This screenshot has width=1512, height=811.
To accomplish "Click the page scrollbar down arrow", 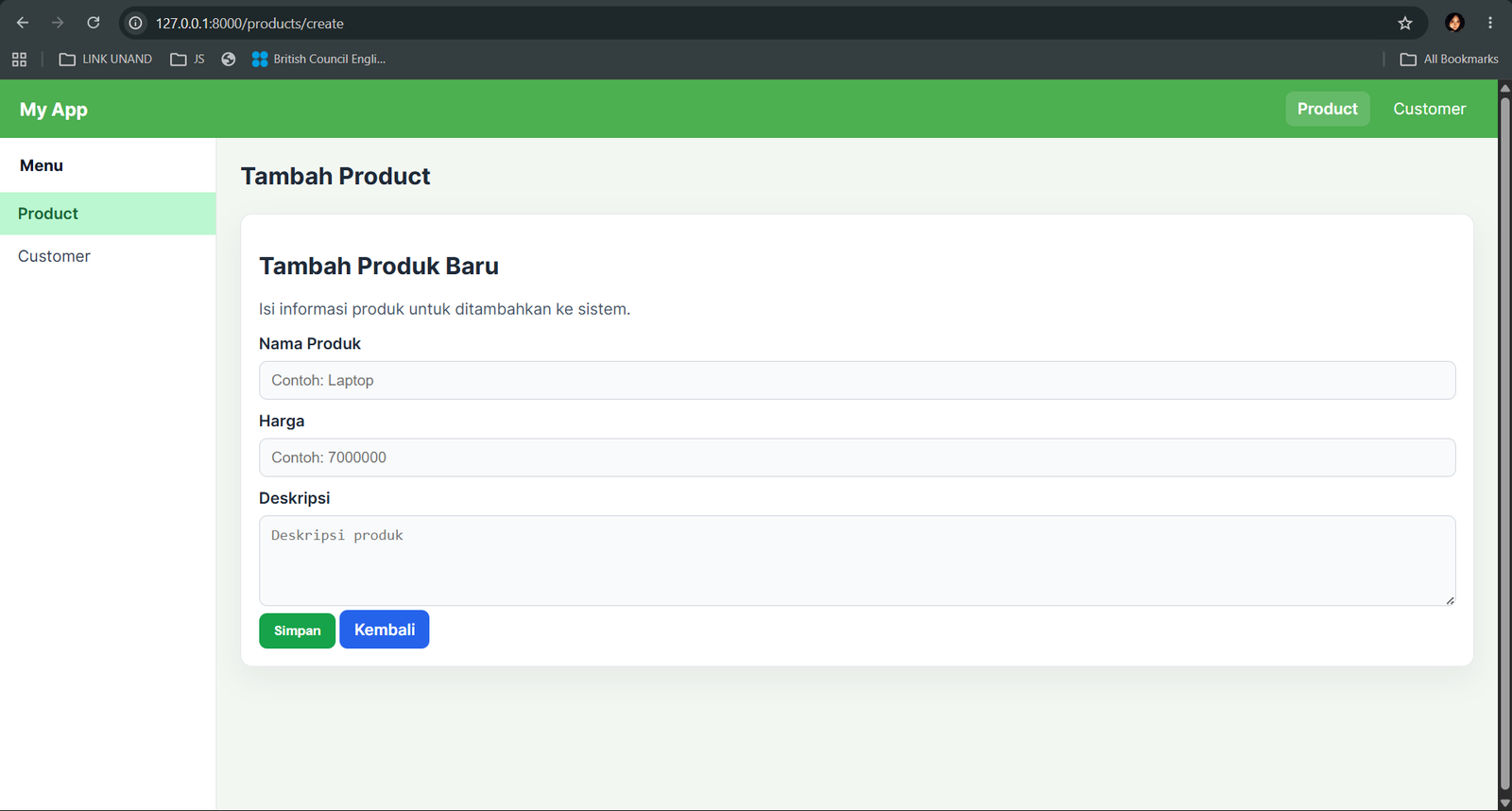I will (x=1504, y=803).
